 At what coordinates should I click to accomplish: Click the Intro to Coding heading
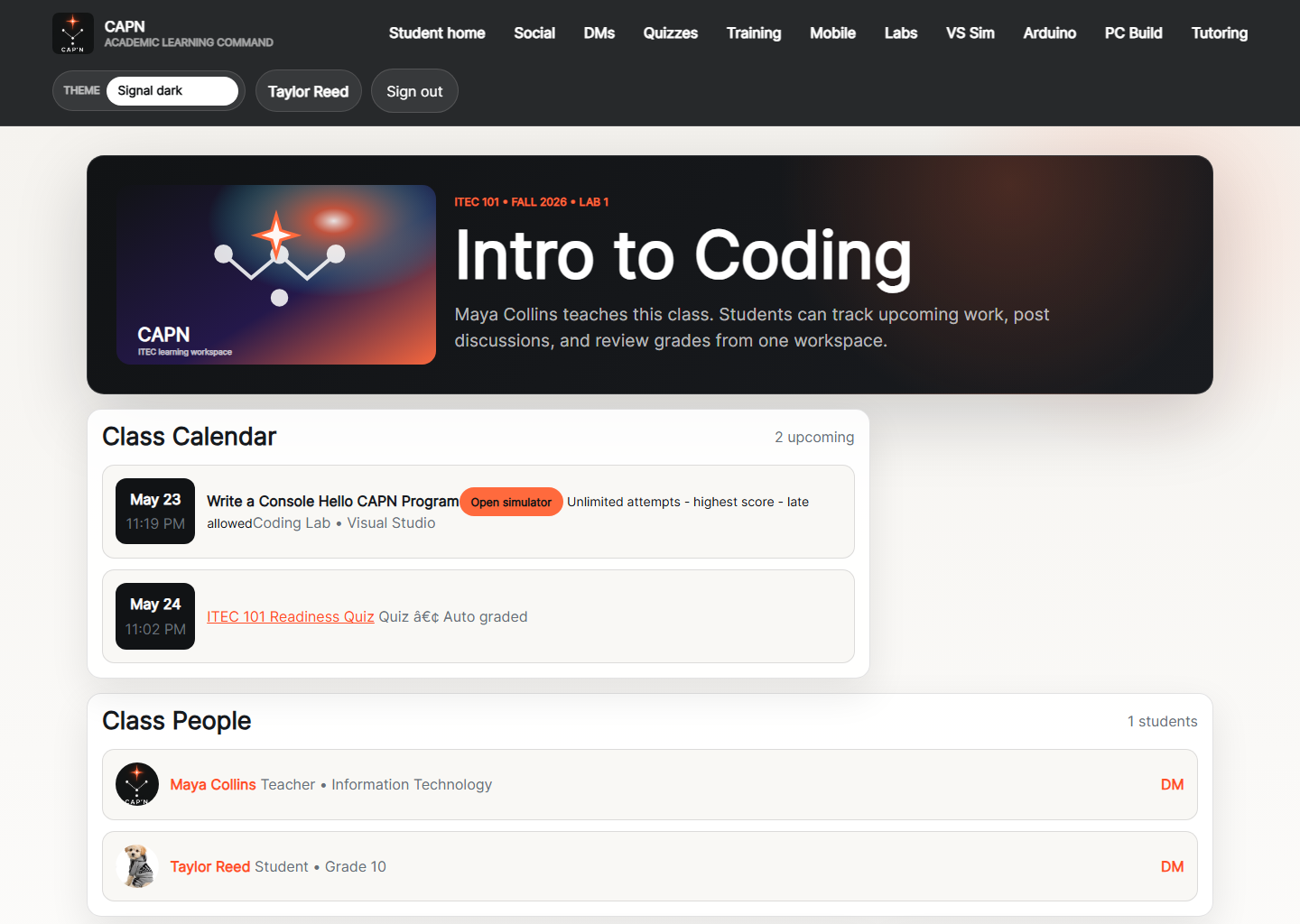click(x=683, y=255)
